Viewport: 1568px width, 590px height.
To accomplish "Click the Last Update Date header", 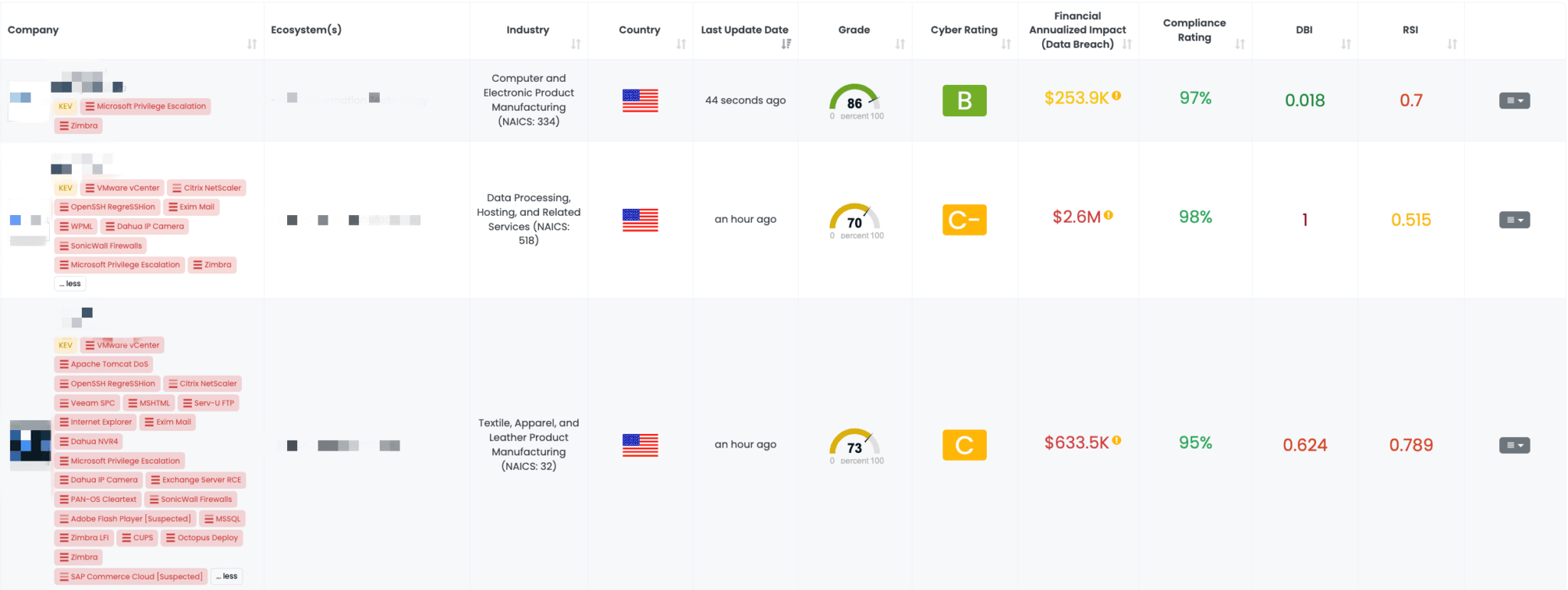I will pos(744,30).
